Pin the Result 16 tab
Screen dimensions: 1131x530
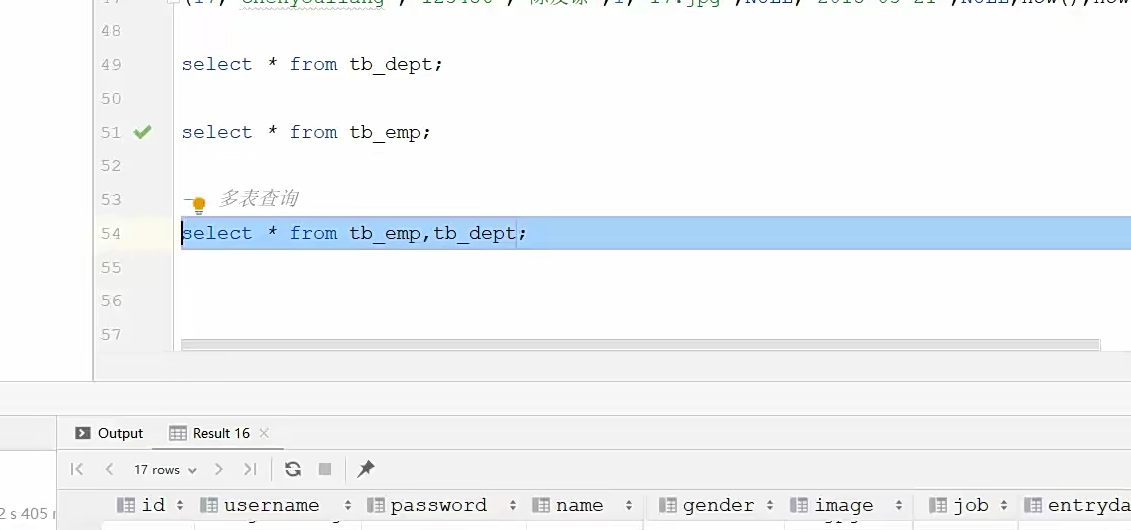pos(366,469)
